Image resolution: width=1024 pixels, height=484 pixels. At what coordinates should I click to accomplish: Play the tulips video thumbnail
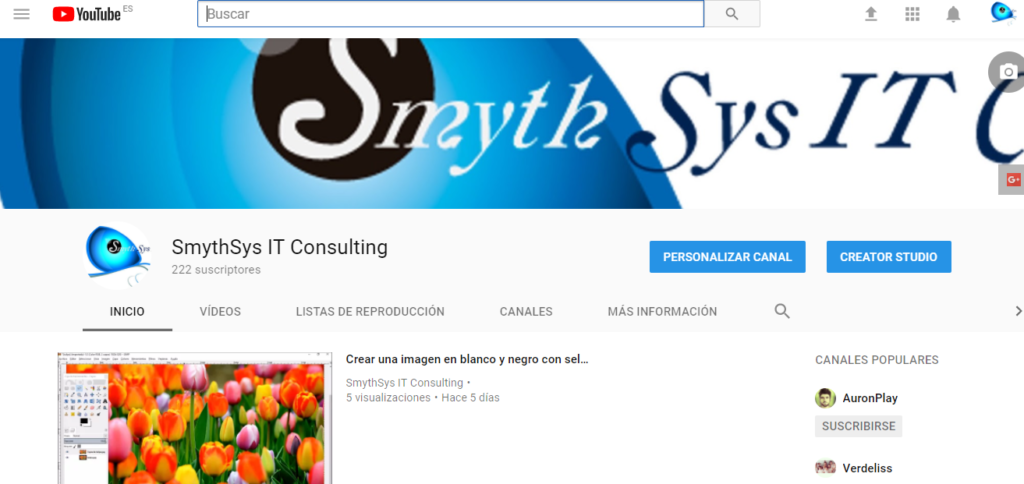(x=195, y=419)
